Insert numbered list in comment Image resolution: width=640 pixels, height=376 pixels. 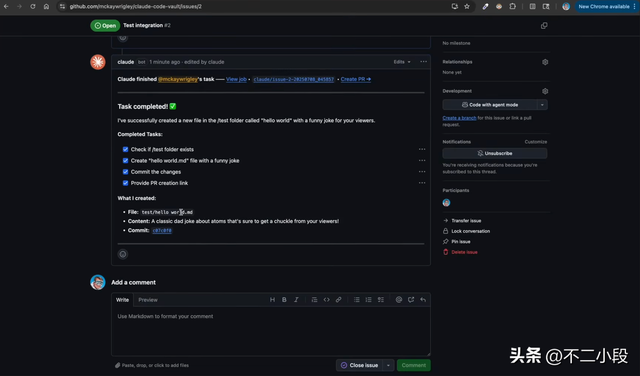(369, 300)
